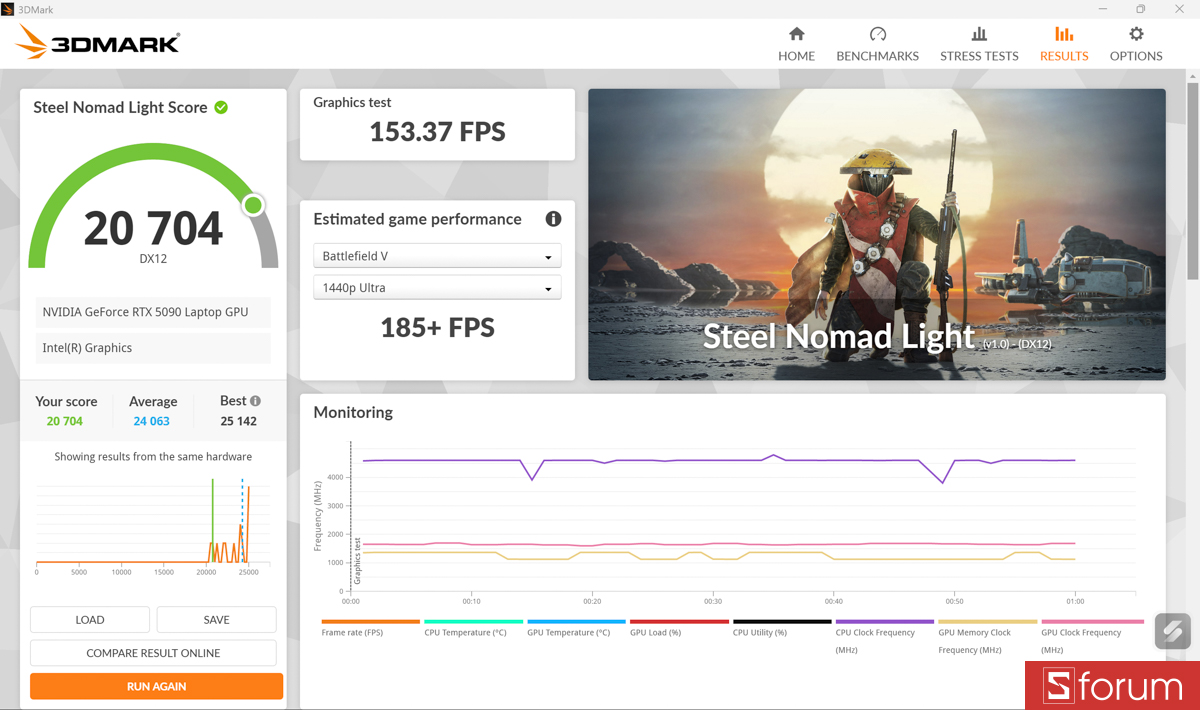Click the best score 25 142
The height and width of the screenshot is (710, 1200).
pyautogui.click(x=239, y=421)
